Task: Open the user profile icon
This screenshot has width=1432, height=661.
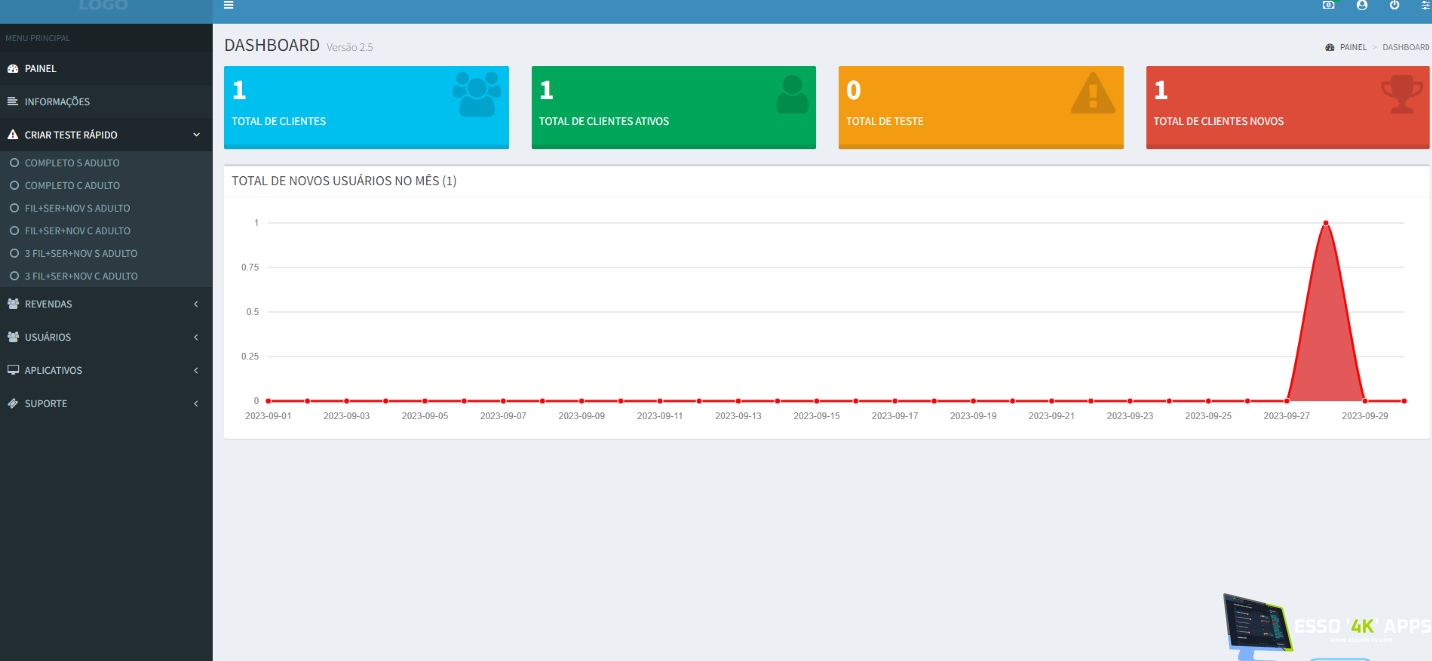Action: (1361, 5)
